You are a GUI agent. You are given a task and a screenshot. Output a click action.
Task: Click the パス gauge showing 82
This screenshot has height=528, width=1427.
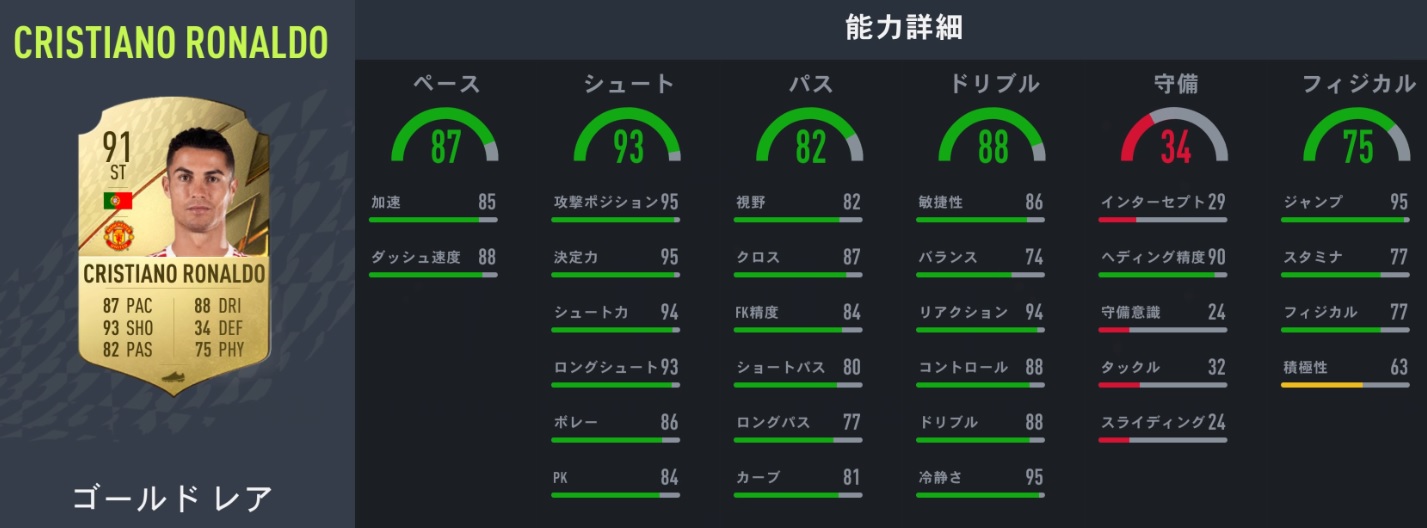pos(810,142)
